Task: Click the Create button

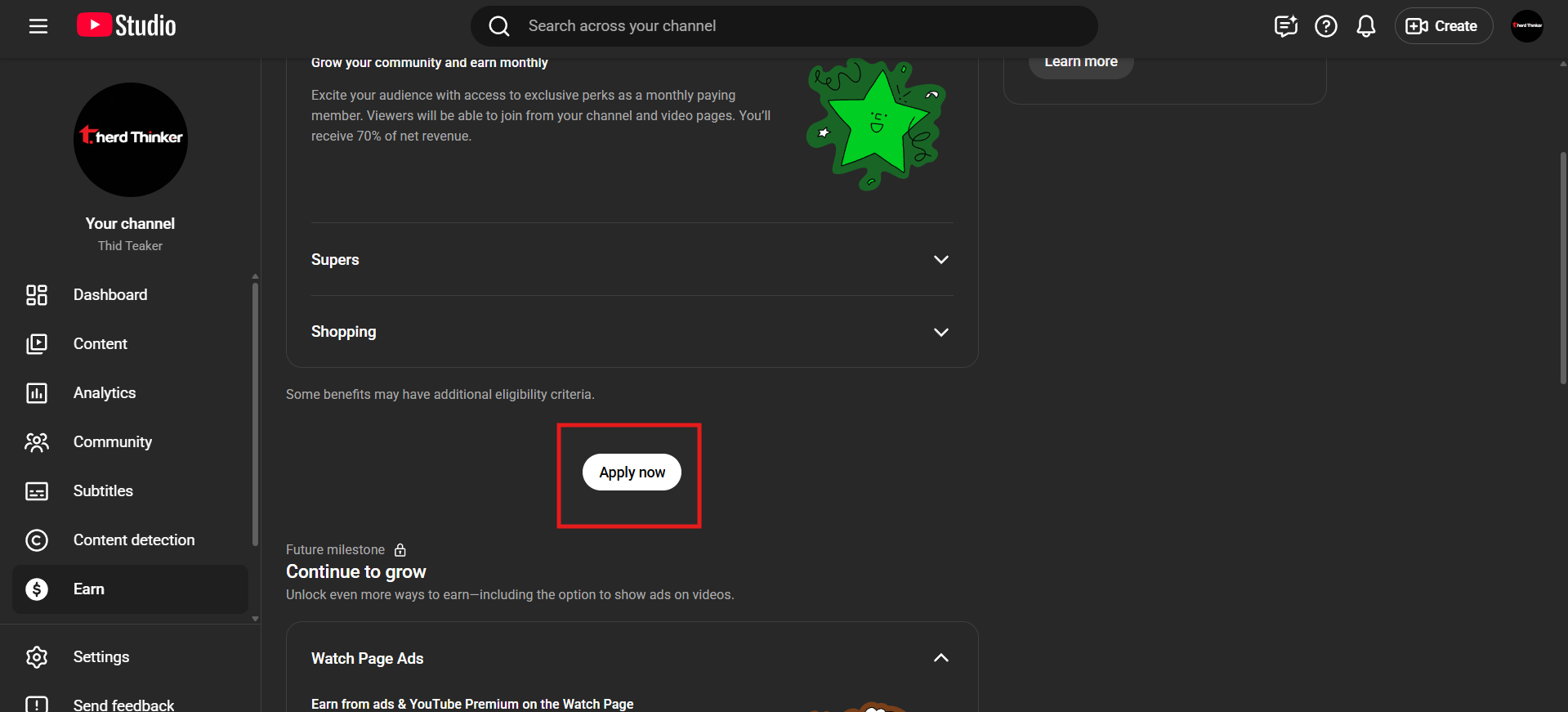Action: (x=1443, y=26)
